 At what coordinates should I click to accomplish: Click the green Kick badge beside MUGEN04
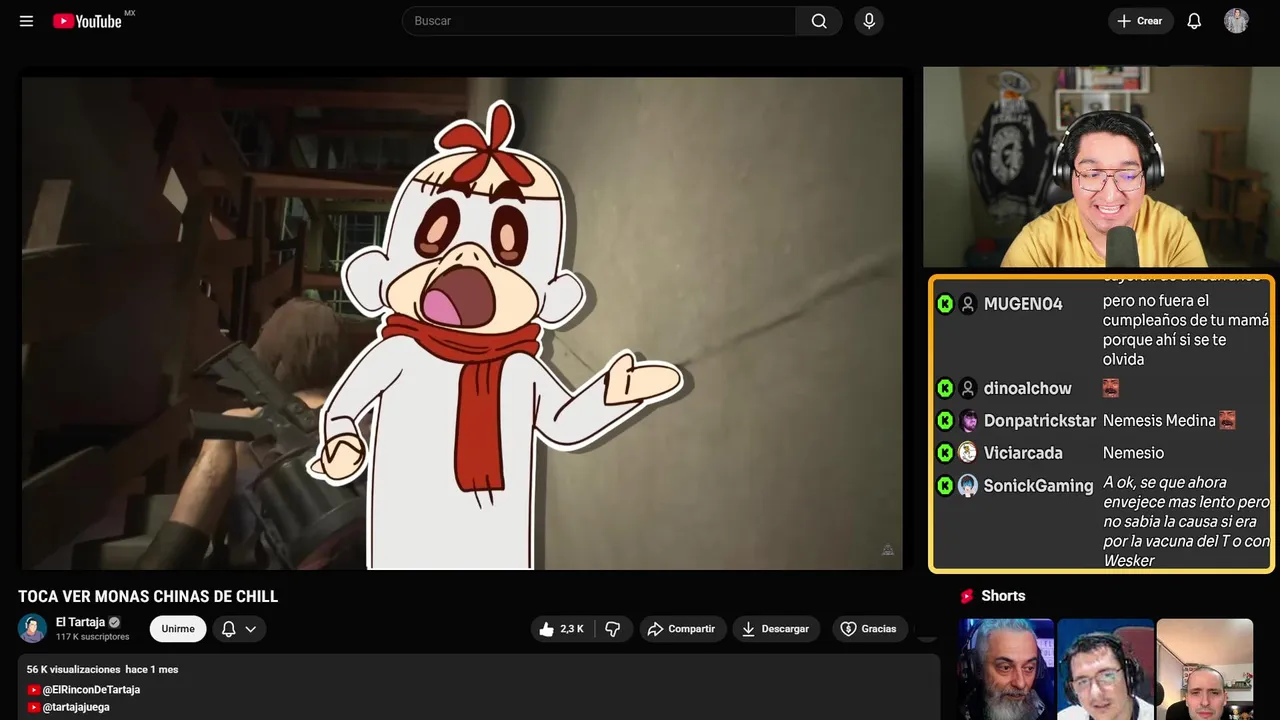(x=945, y=304)
